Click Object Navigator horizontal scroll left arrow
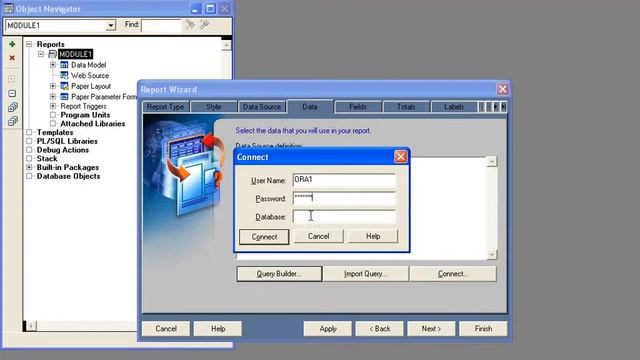Image resolution: width=640 pixels, height=360 pixels. point(31,325)
